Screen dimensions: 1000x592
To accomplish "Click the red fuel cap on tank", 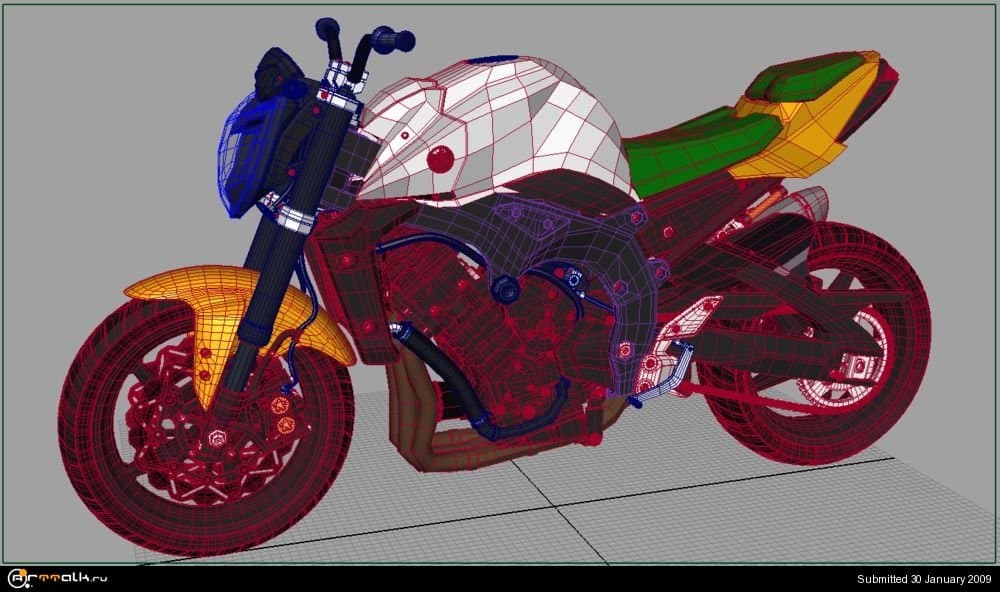I will (439, 158).
